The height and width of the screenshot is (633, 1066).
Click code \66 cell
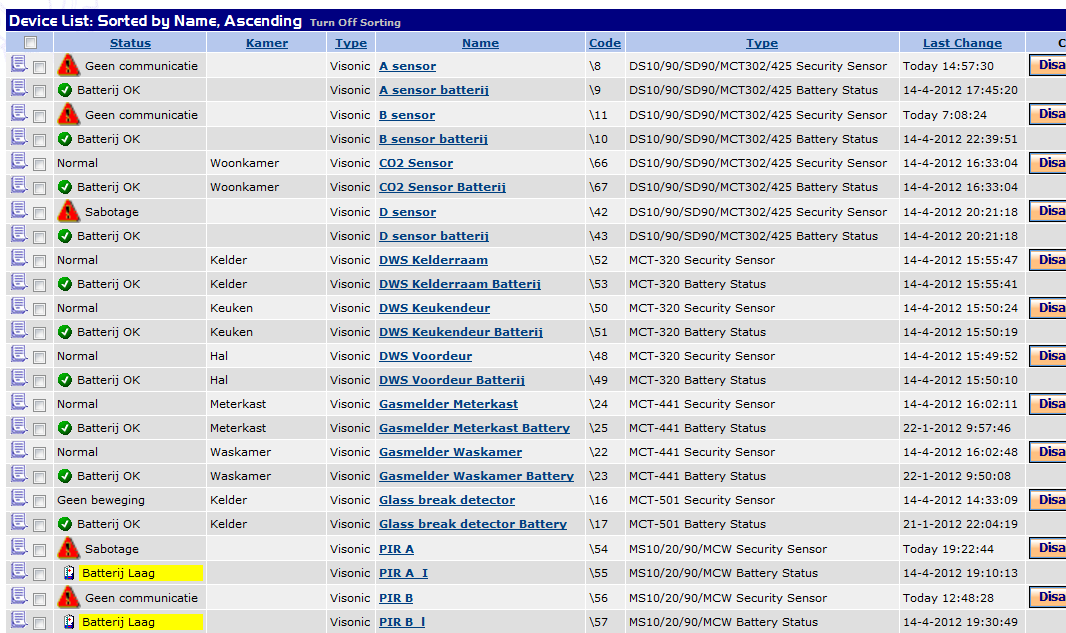tap(598, 163)
